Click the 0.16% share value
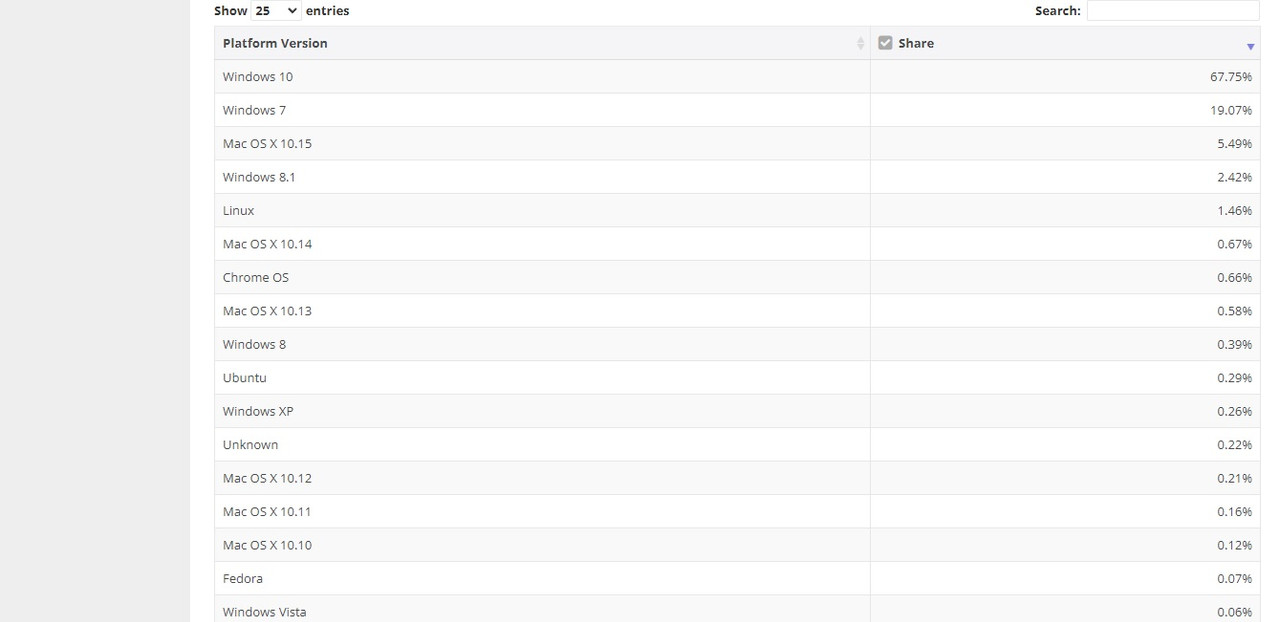Viewport: 1280px width, 622px height. tap(1235, 512)
